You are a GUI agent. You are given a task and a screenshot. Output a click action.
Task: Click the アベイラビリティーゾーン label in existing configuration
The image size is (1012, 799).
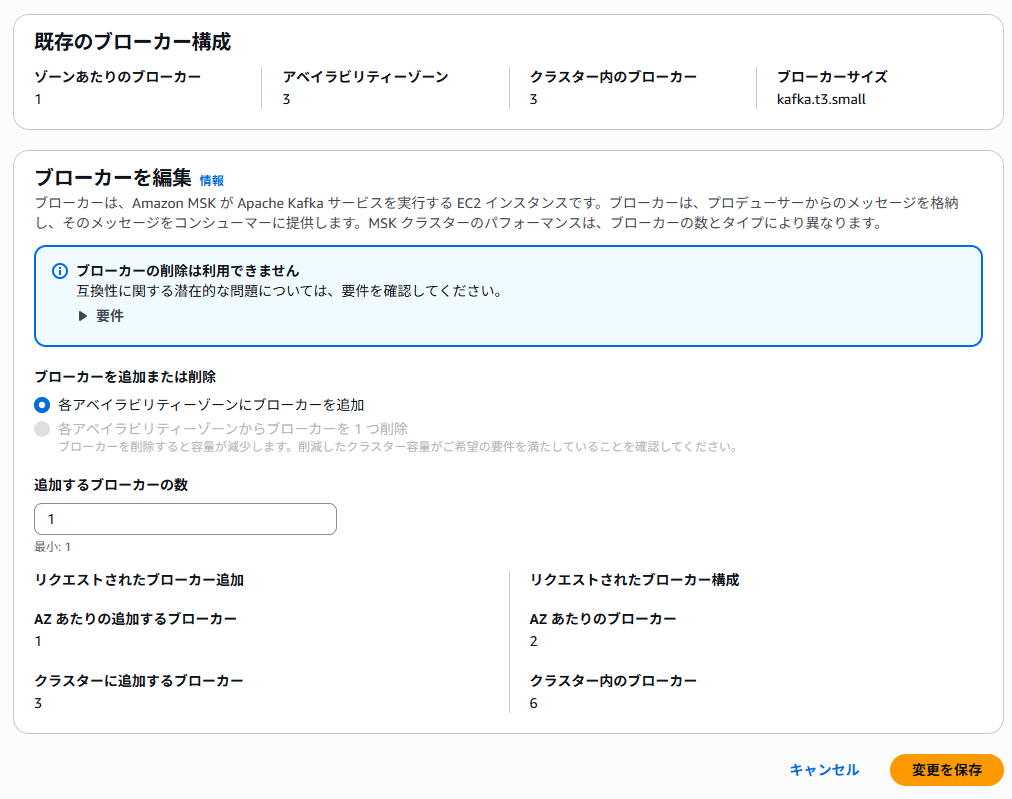pyautogui.click(x=365, y=77)
